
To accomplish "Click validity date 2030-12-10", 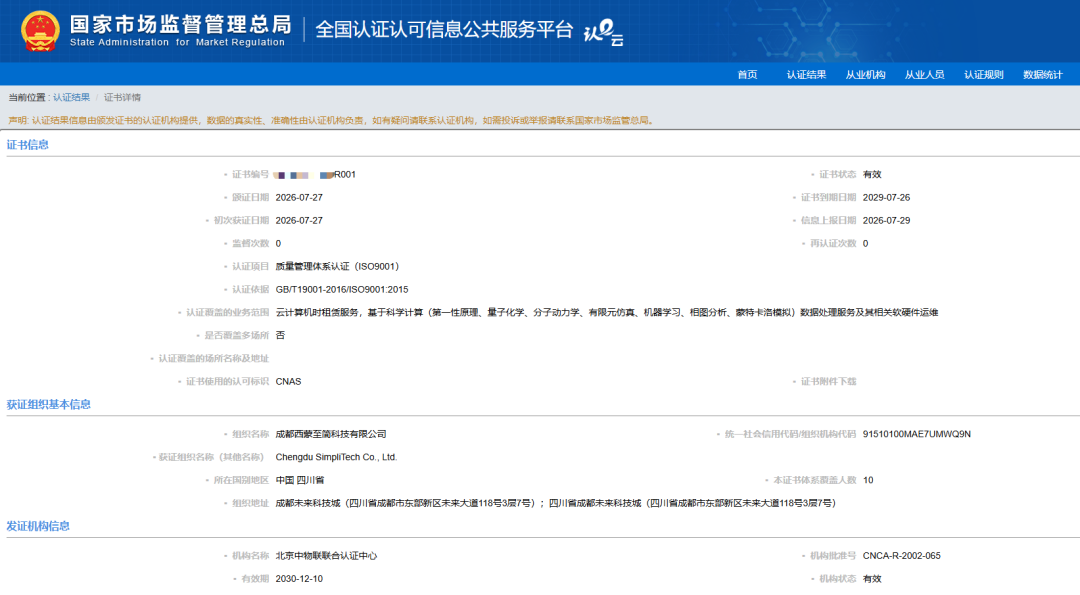I will [299, 579].
